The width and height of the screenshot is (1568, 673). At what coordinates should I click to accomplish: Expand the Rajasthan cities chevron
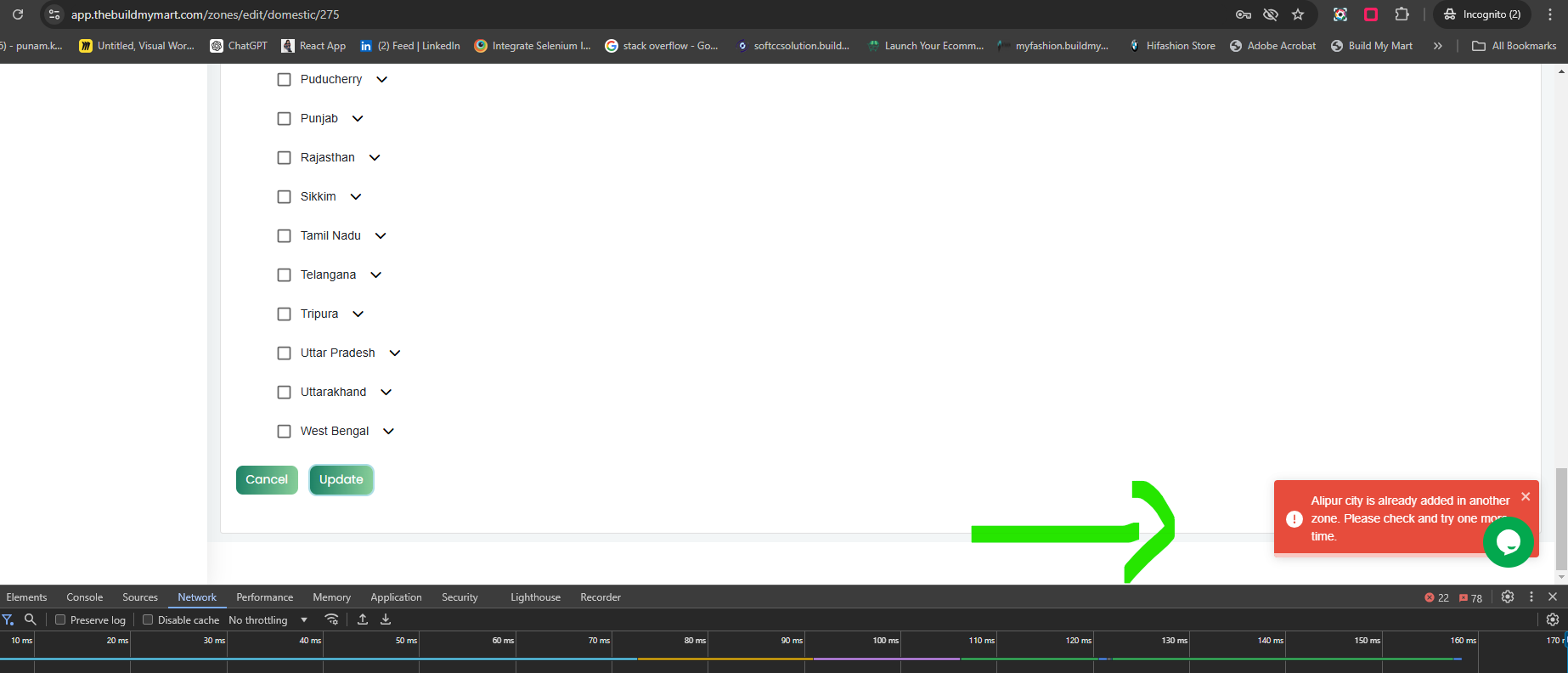[x=375, y=157]
